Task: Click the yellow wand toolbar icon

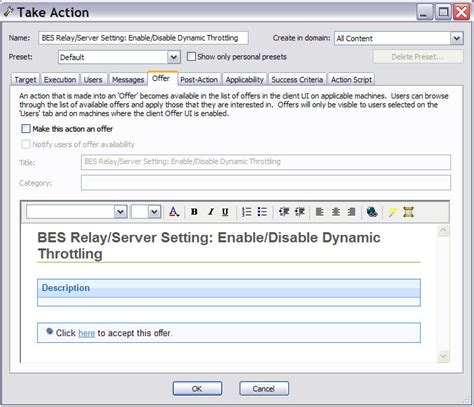Action: click(392, 212)
